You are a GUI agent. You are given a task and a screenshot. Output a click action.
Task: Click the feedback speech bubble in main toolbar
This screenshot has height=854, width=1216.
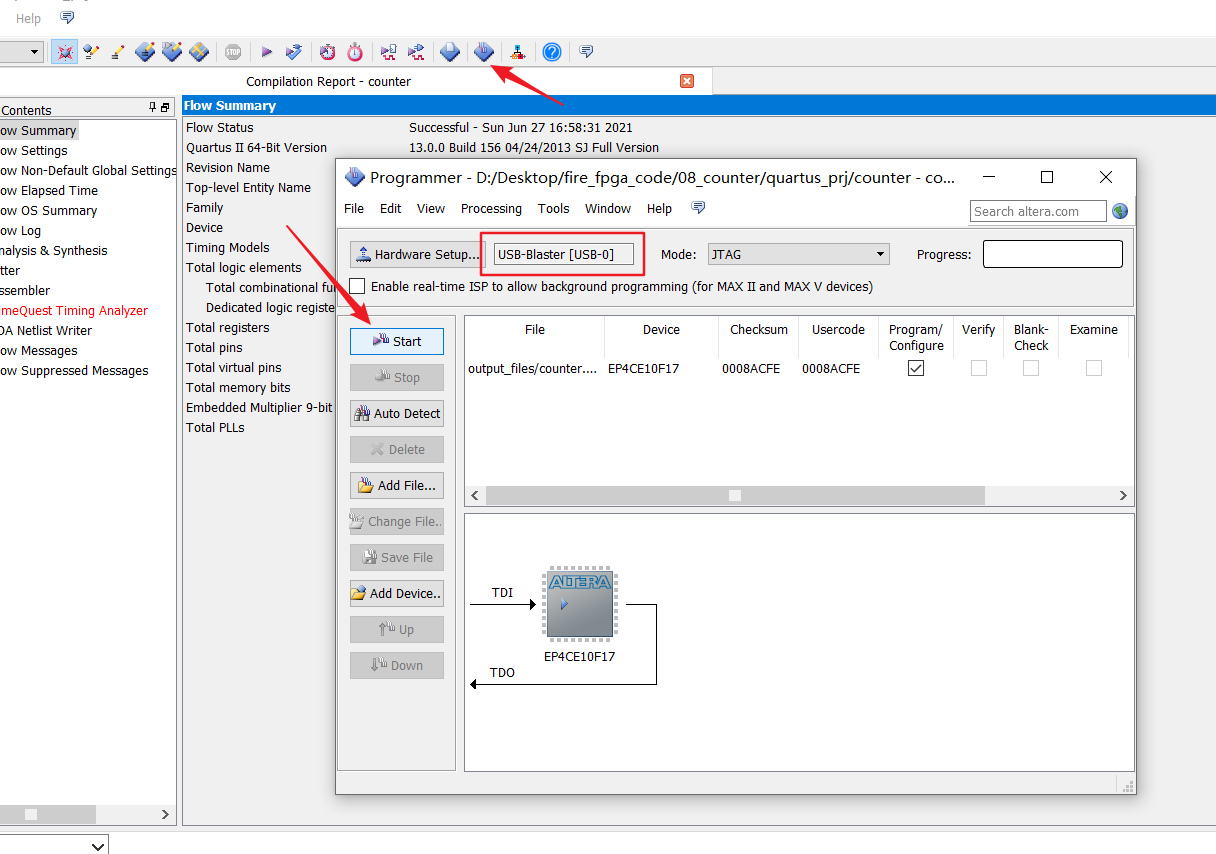point(586,51)
